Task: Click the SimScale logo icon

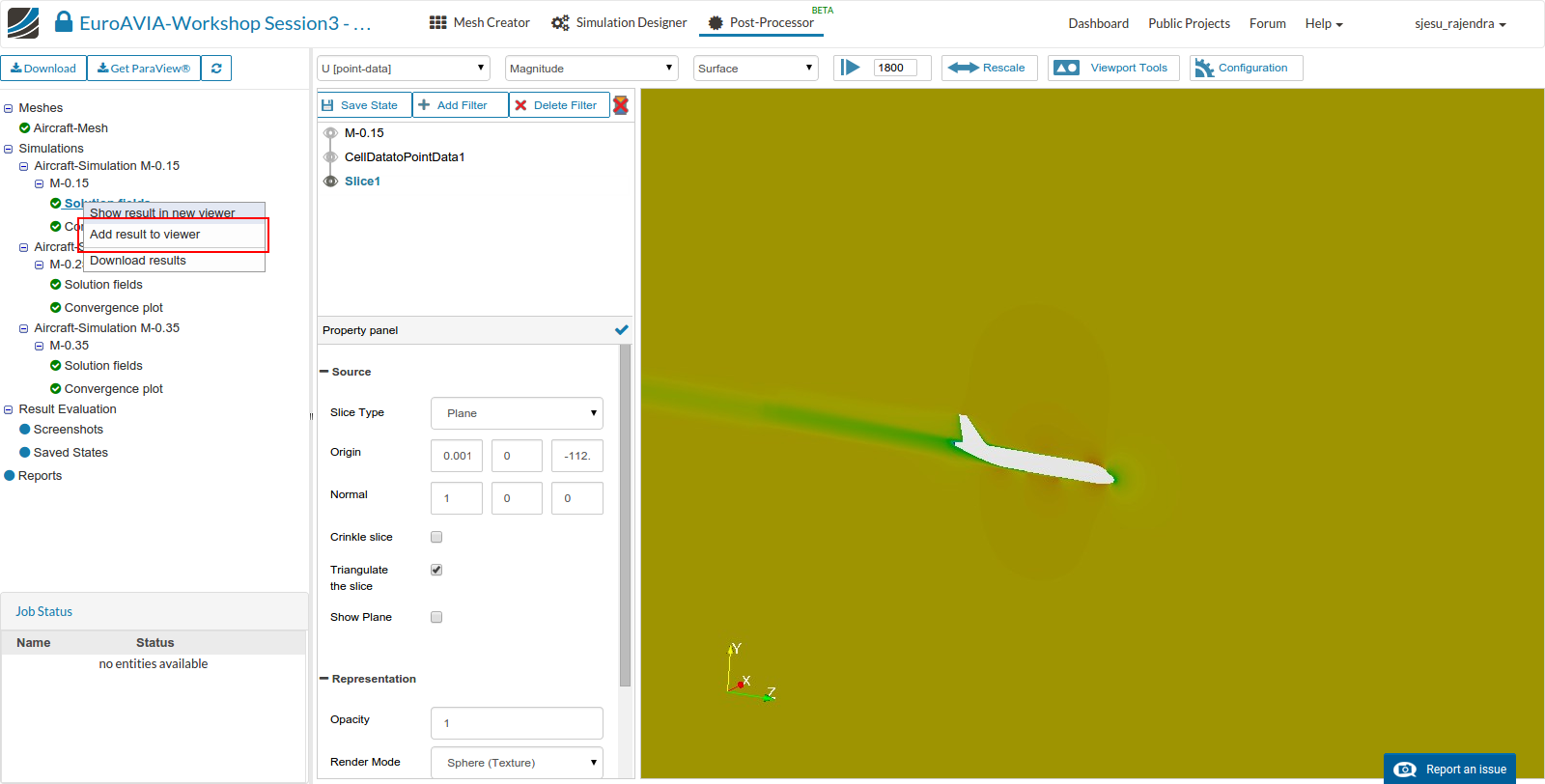Action: [23, 23]
